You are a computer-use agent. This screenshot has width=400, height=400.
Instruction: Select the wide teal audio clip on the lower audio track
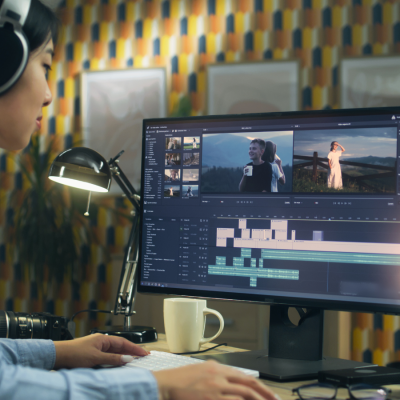click(253, 272)
